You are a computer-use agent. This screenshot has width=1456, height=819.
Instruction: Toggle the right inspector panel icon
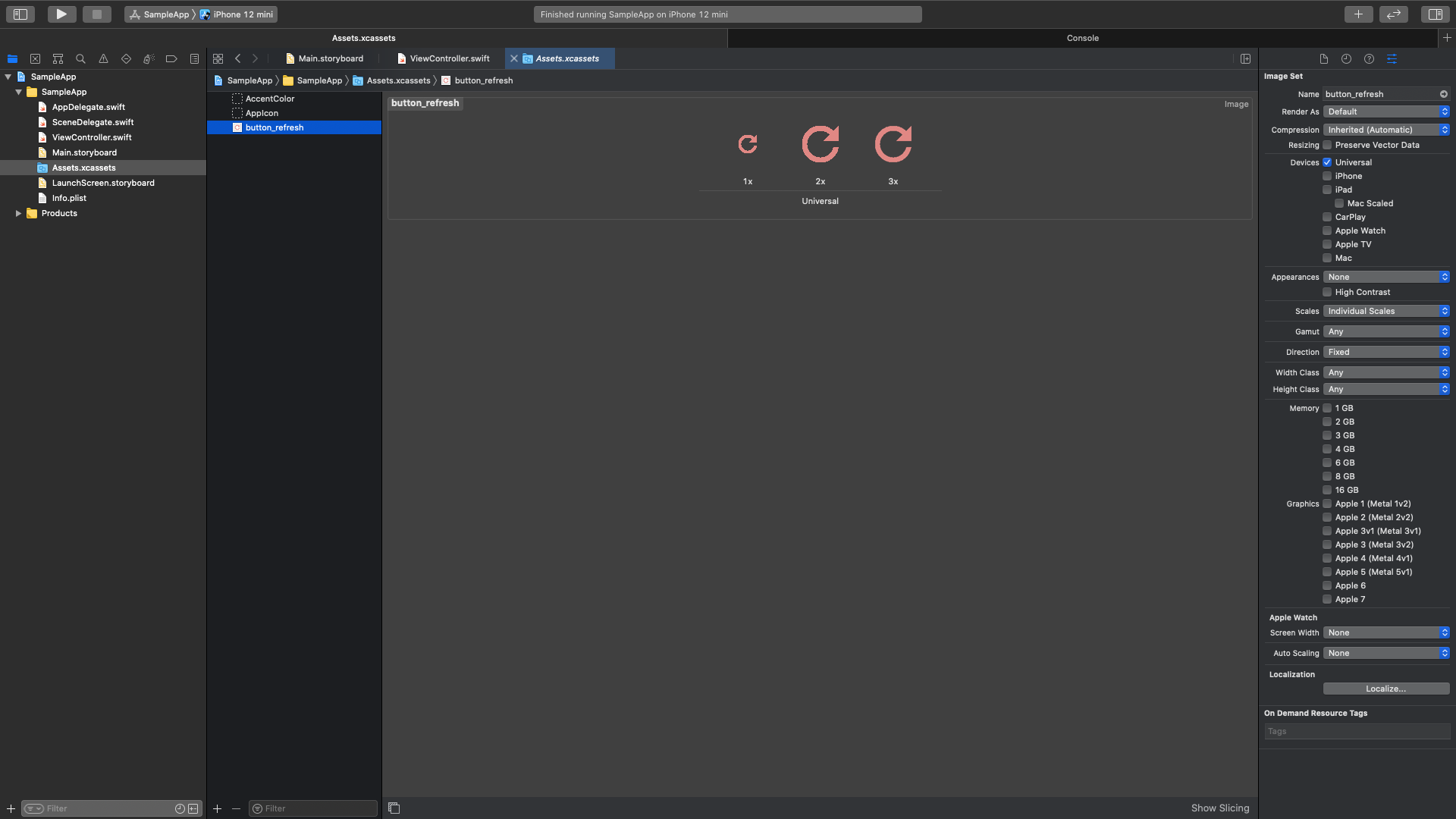point(1435,14)
